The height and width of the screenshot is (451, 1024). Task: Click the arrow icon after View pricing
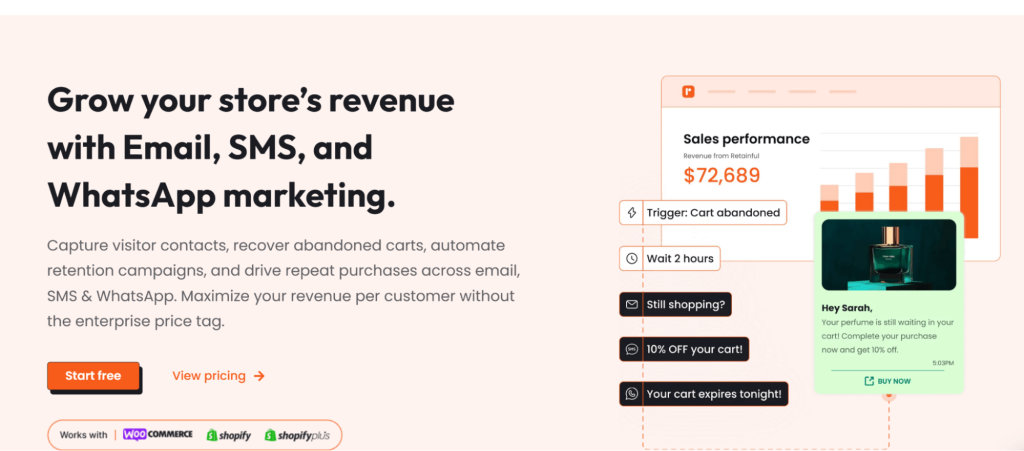(x=259, y=376)
